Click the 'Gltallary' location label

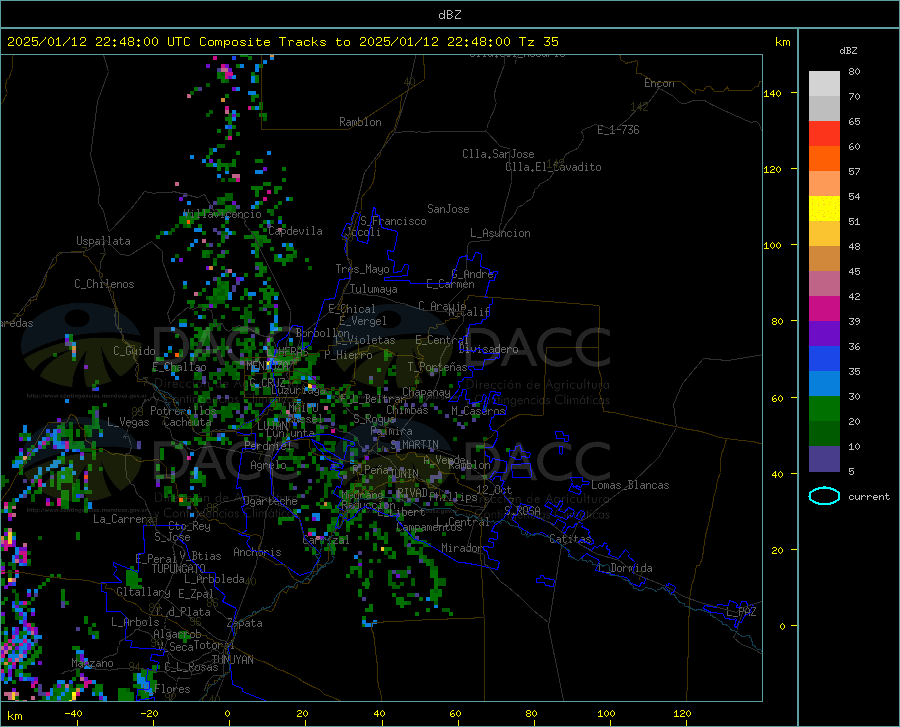click(x=143, y=592)
